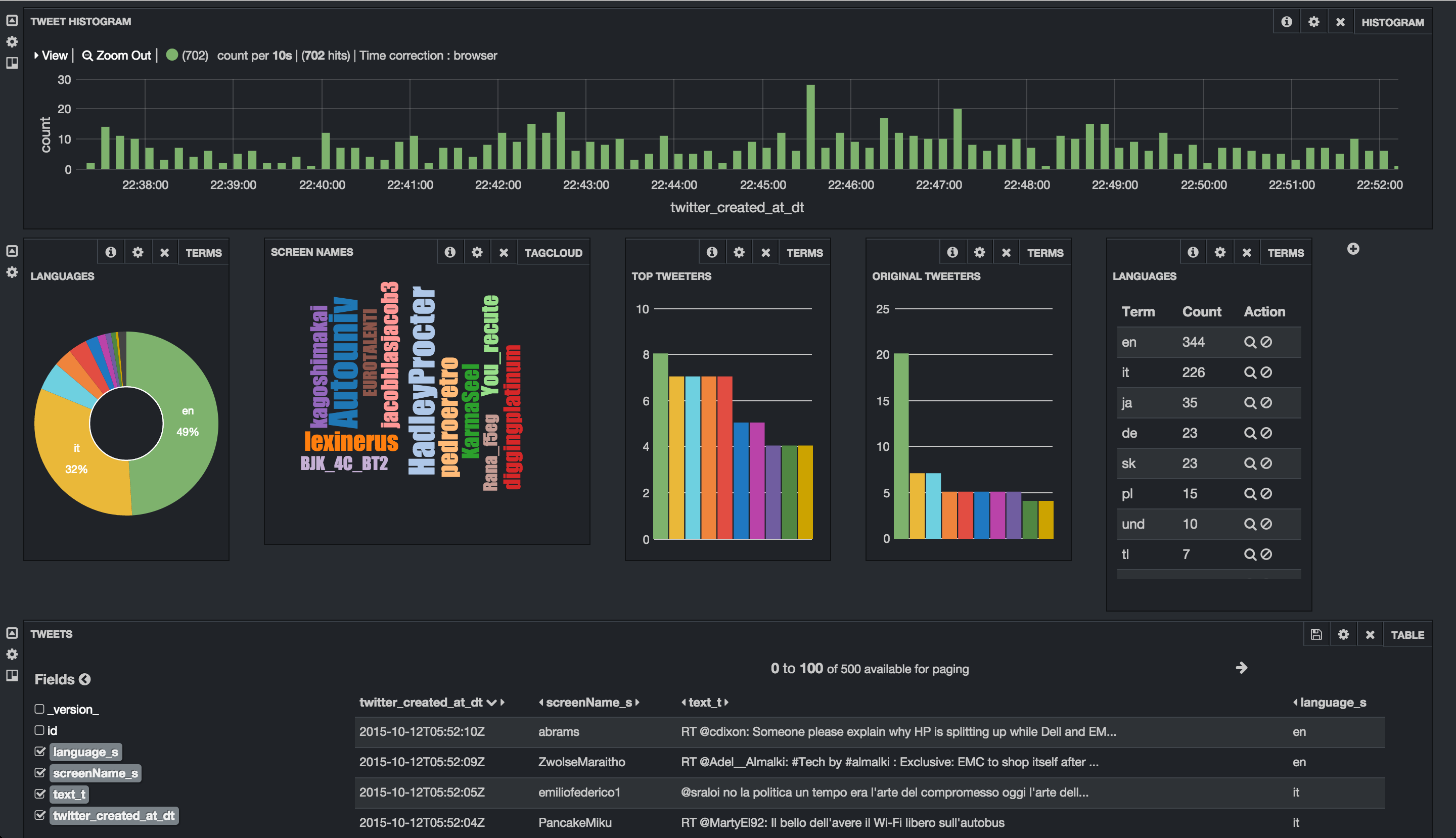Add new panel with plus icon
The width and height of the screenshot is (1456, 838).
click(x=1353, y=249)
